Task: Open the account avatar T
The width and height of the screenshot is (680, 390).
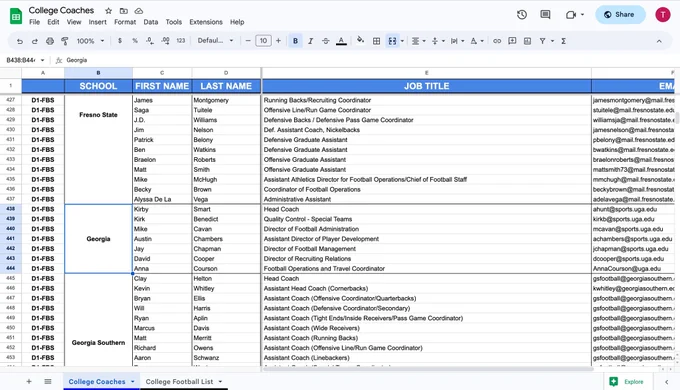Action: point(663,15)
